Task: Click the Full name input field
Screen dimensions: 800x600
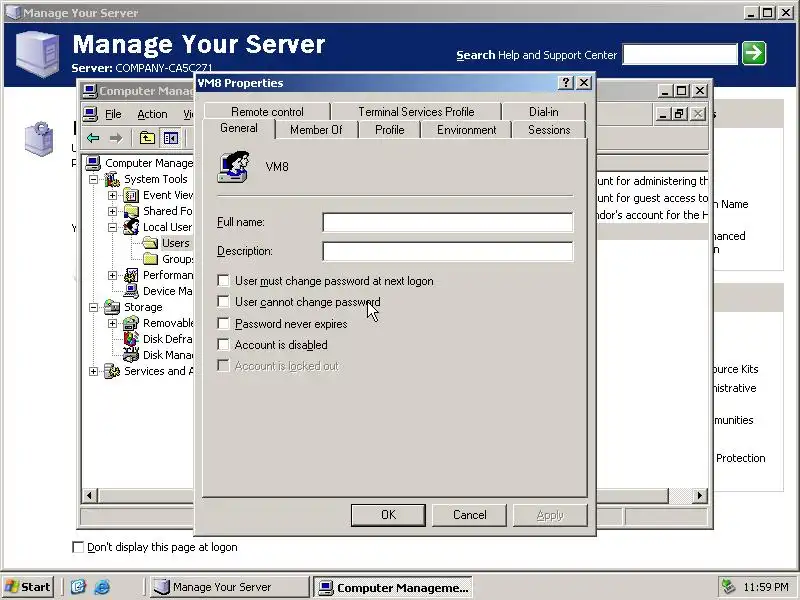Action: [448, 222]
